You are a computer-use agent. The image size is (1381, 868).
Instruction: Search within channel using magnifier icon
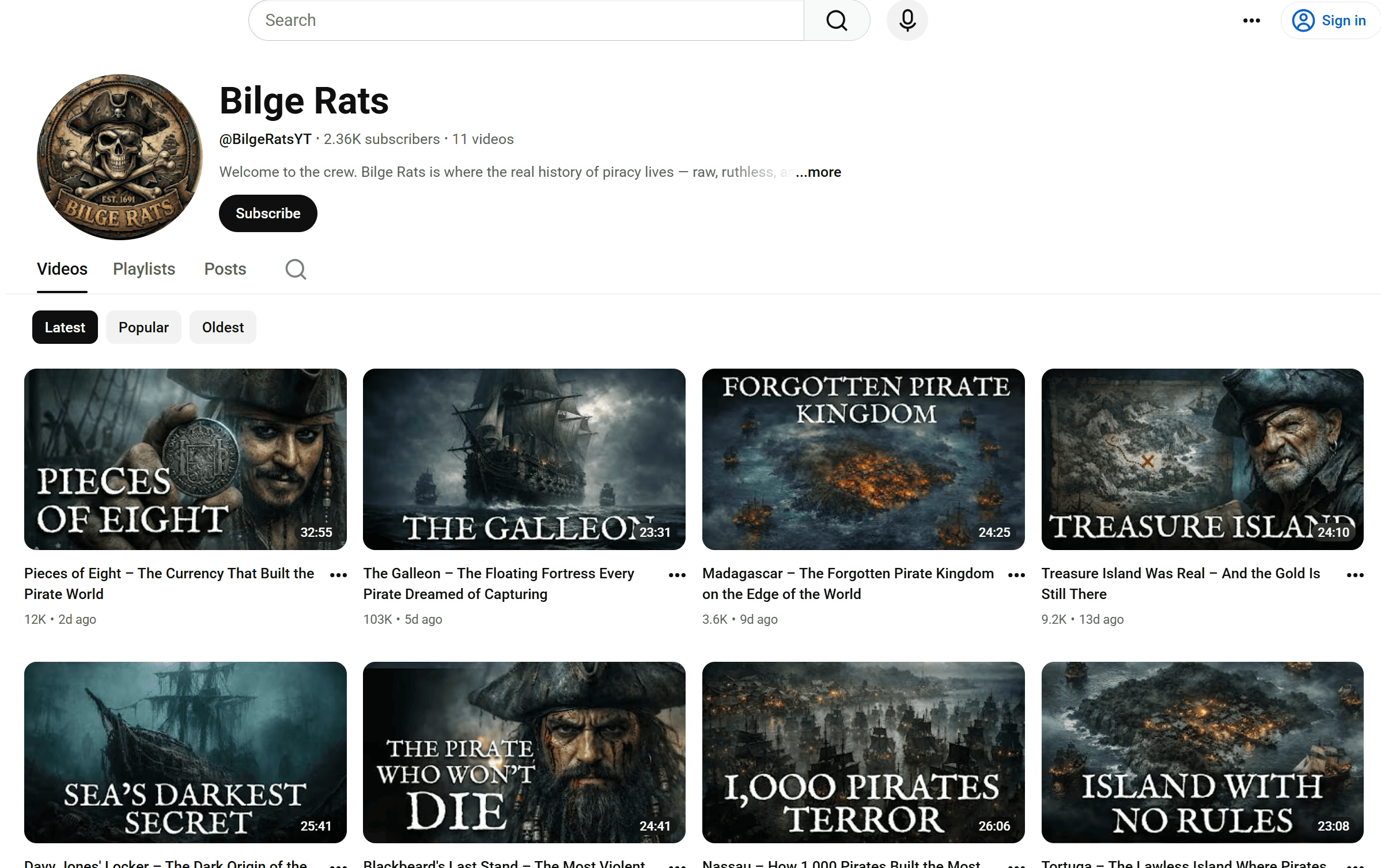[296, 269]
